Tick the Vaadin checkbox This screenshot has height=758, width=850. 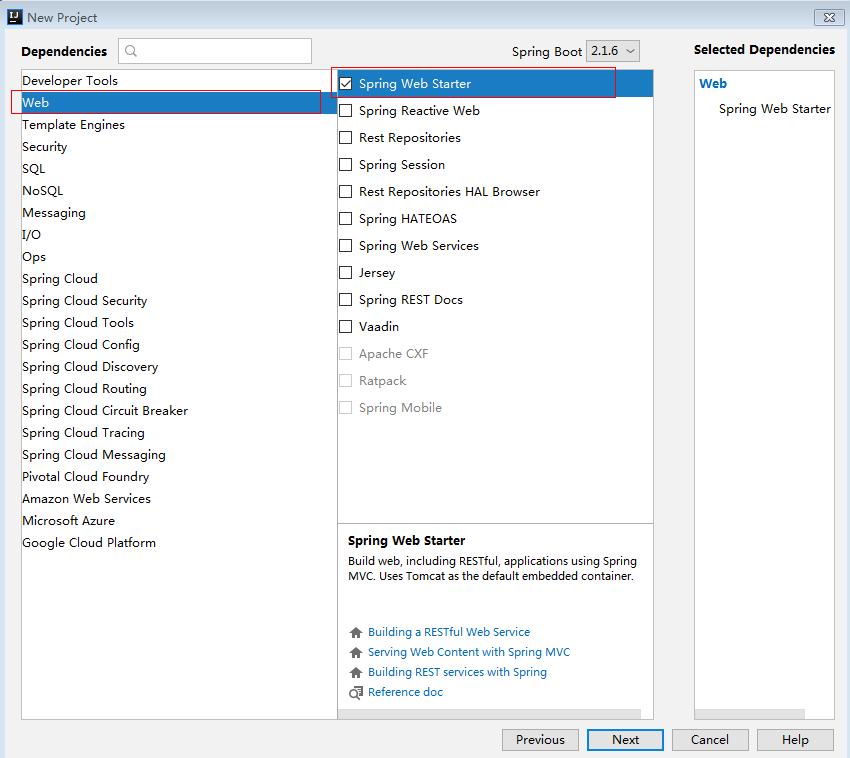345,326
